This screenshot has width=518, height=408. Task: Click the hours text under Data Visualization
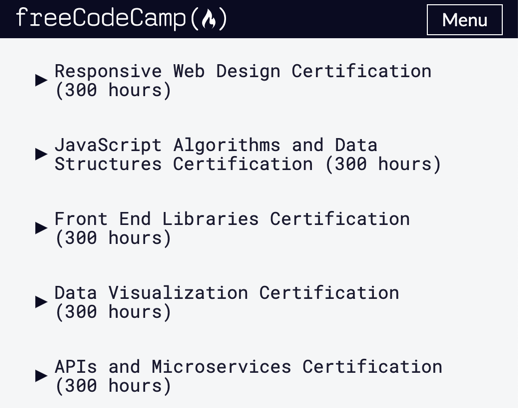point(113,312)
